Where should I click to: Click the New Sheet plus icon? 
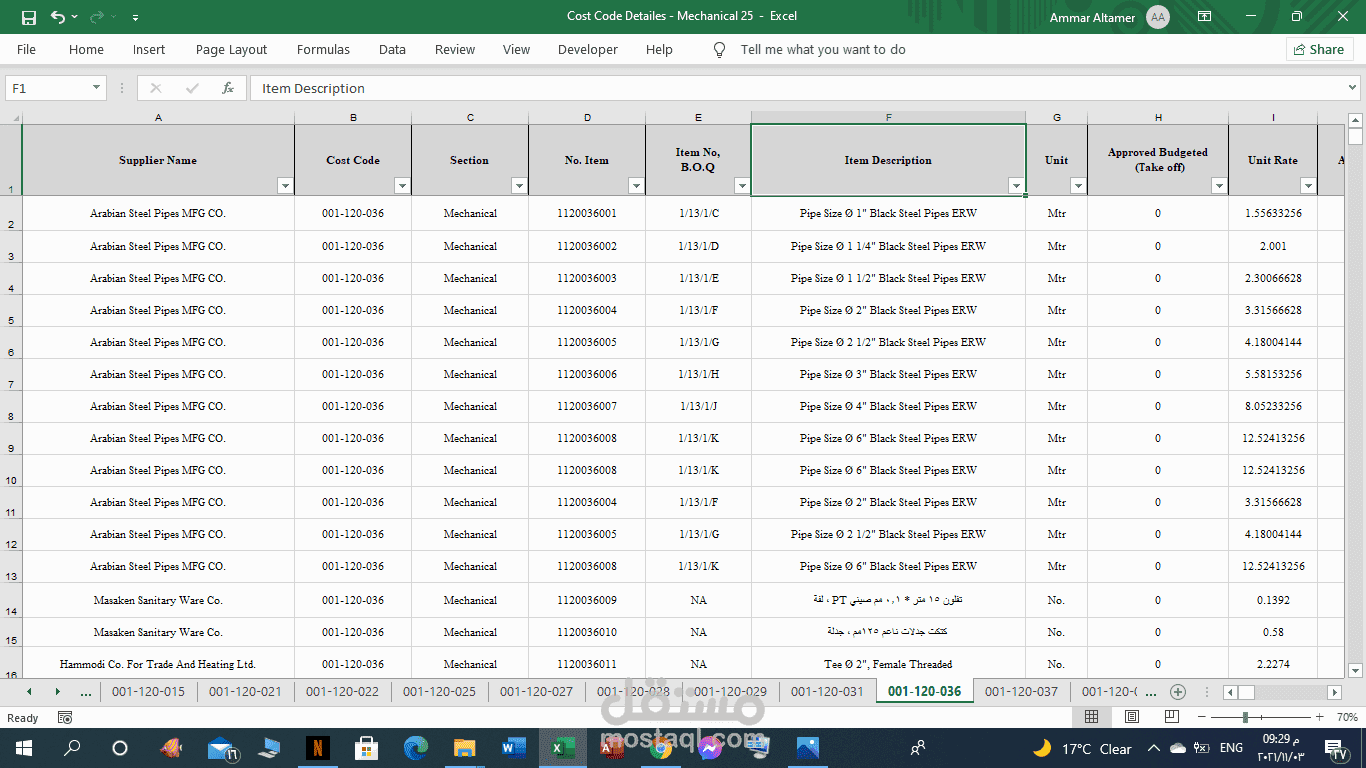pyautogui.click(x=1178, y=692)
